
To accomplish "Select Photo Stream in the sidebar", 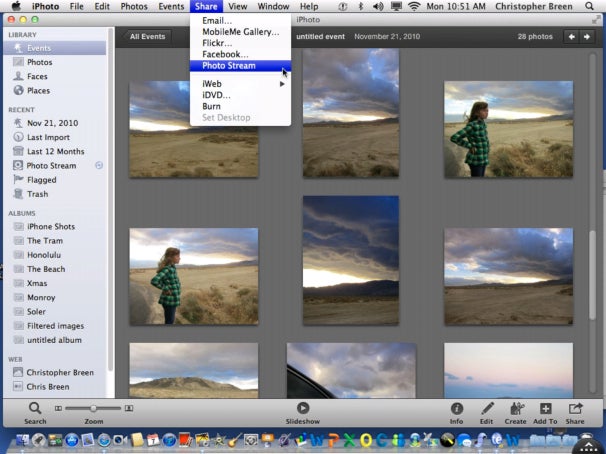I will [x=54, y=166].
